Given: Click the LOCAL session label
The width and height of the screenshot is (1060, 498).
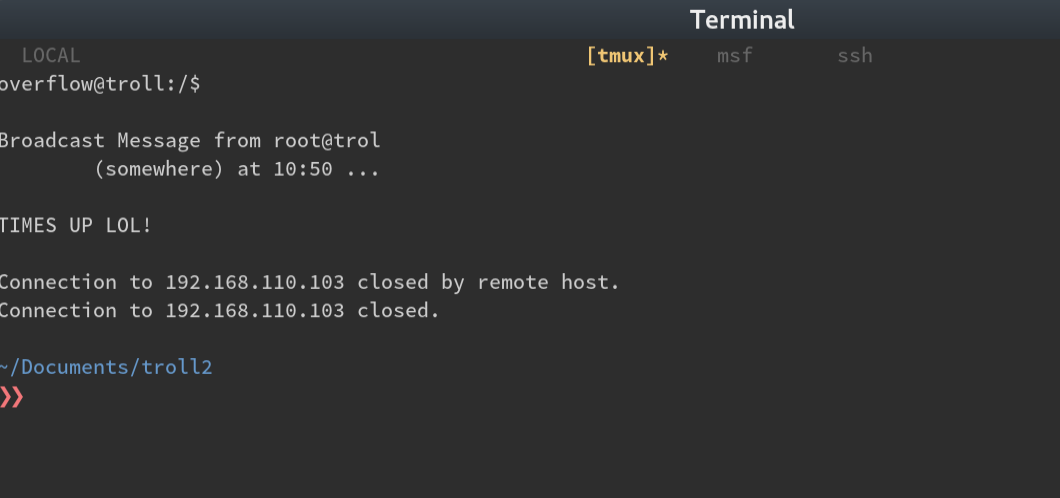Looking at the screenshot, I should click(51, 55).
